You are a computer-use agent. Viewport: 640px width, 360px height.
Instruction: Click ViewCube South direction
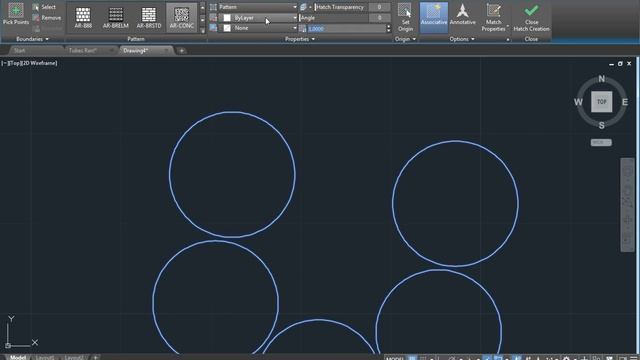click(602, 125)
